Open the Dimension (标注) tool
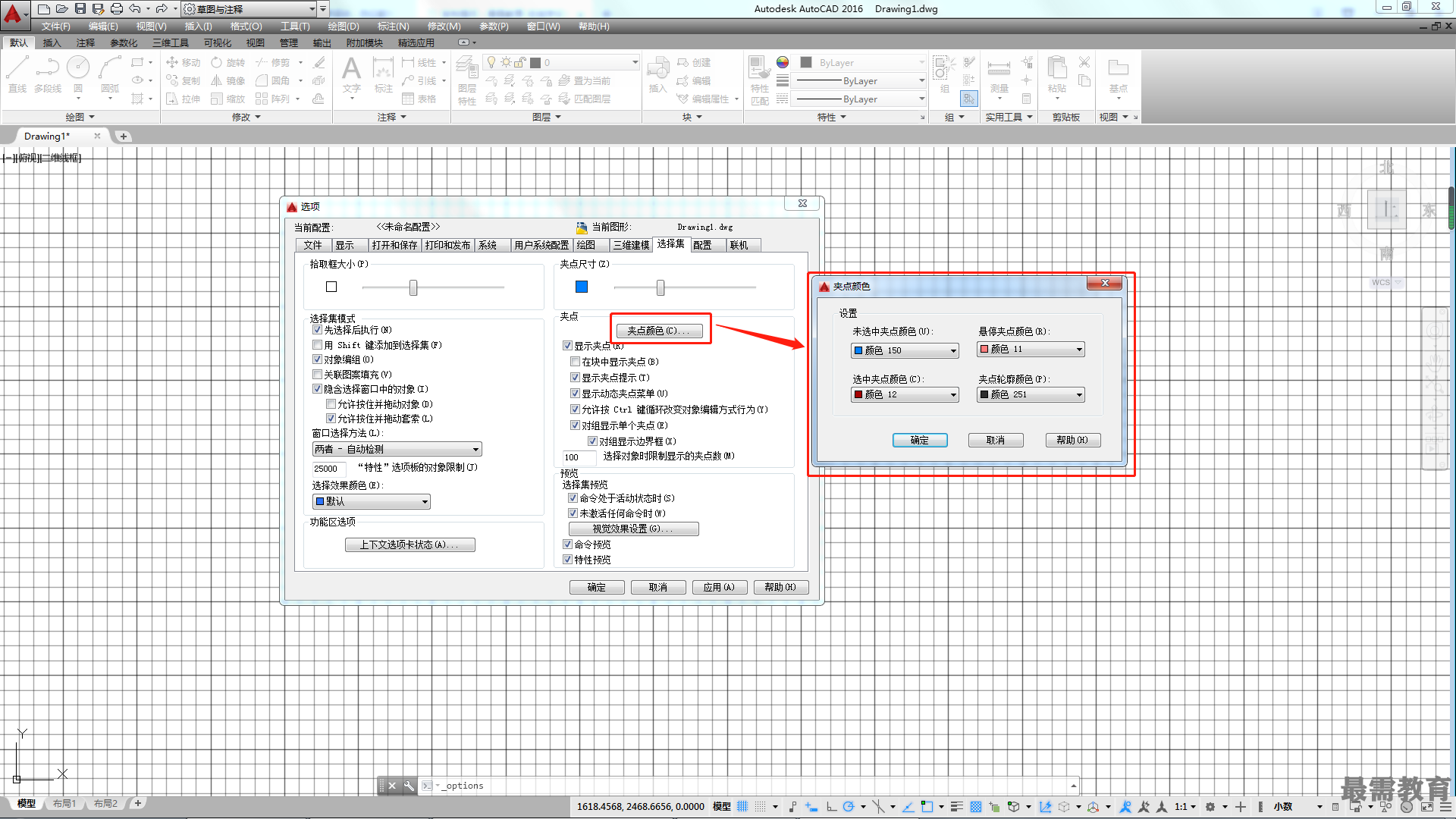This screenshot has height=819, width=1456. tap(384, 75)
